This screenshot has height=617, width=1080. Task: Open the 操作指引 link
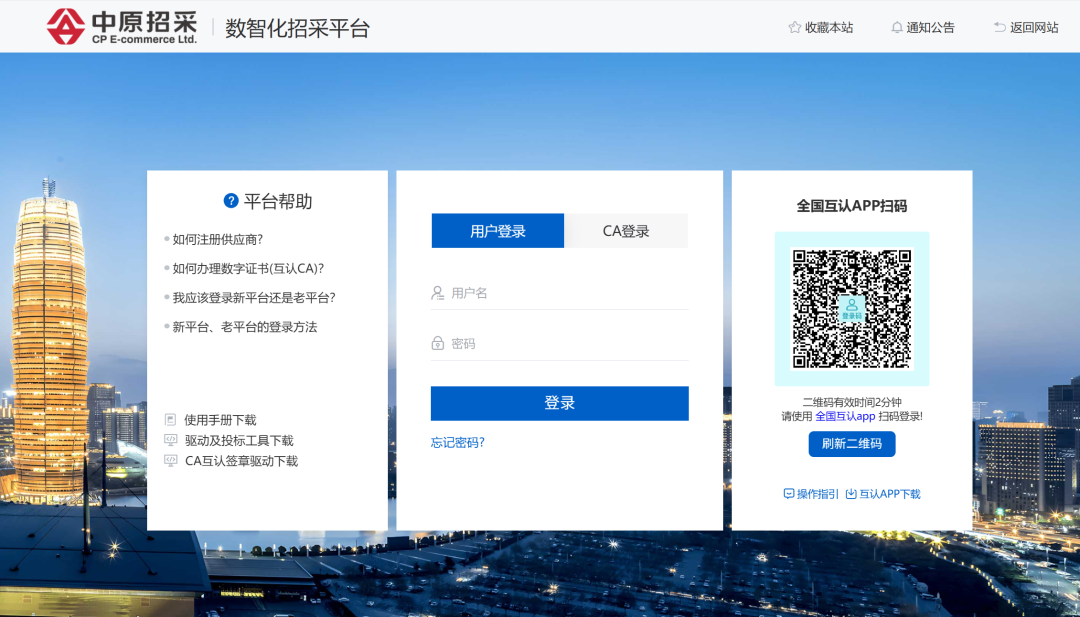click(818, 494)
